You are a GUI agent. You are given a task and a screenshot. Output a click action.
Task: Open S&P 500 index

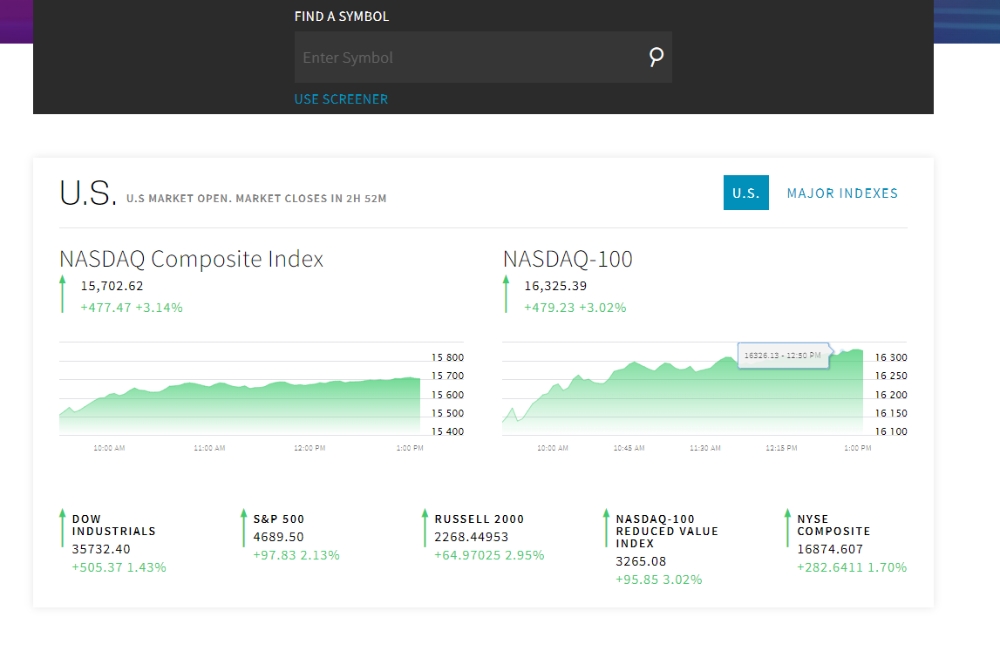click(279, 519)
